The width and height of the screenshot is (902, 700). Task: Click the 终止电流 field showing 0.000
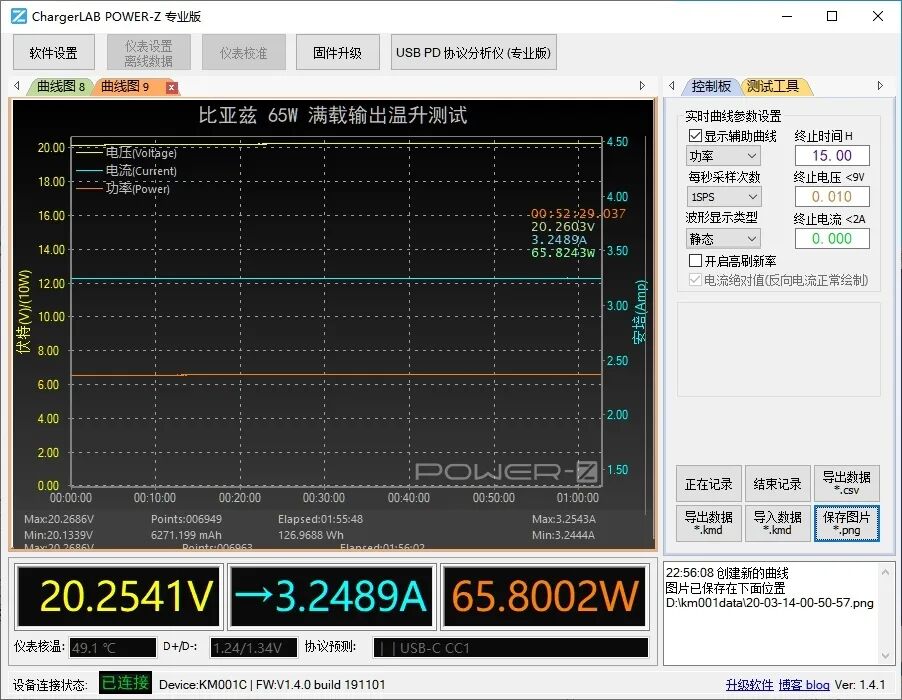click(832, 238)
